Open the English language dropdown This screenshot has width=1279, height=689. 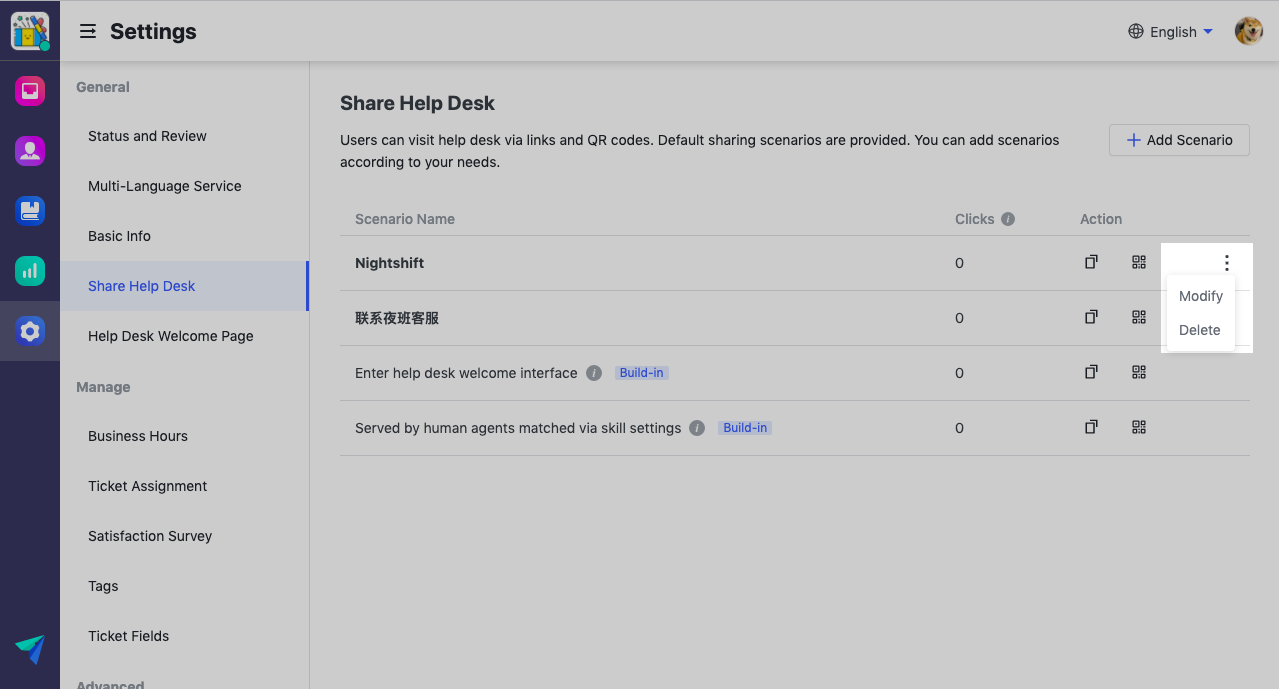(x=1169, y=32)
